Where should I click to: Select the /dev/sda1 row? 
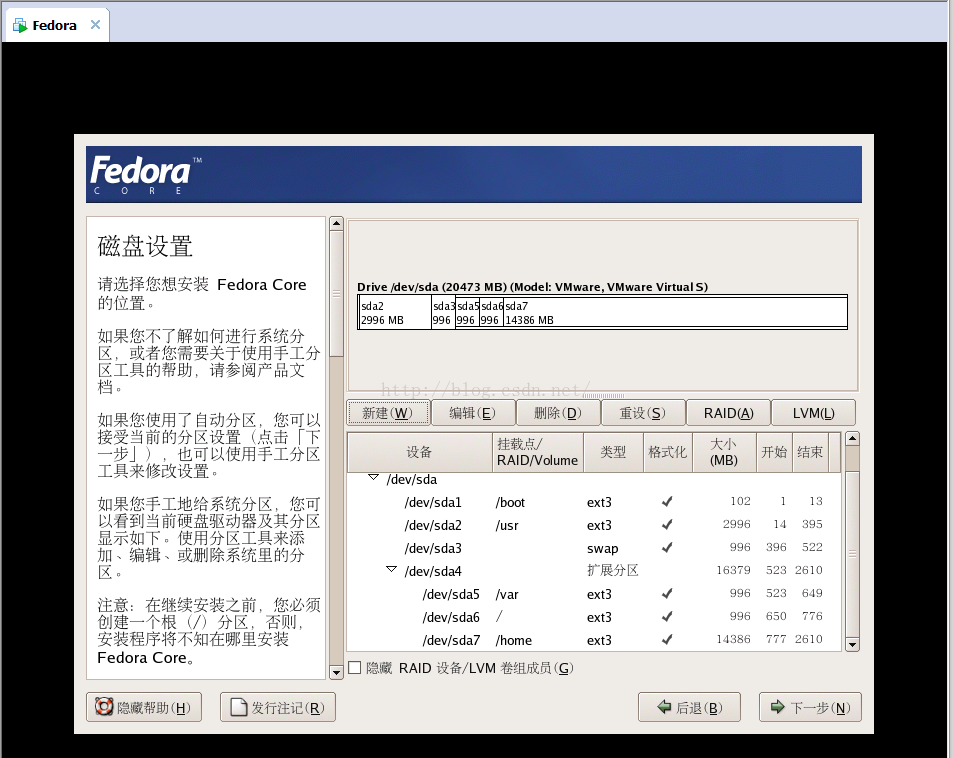click(x=594, y=502)
